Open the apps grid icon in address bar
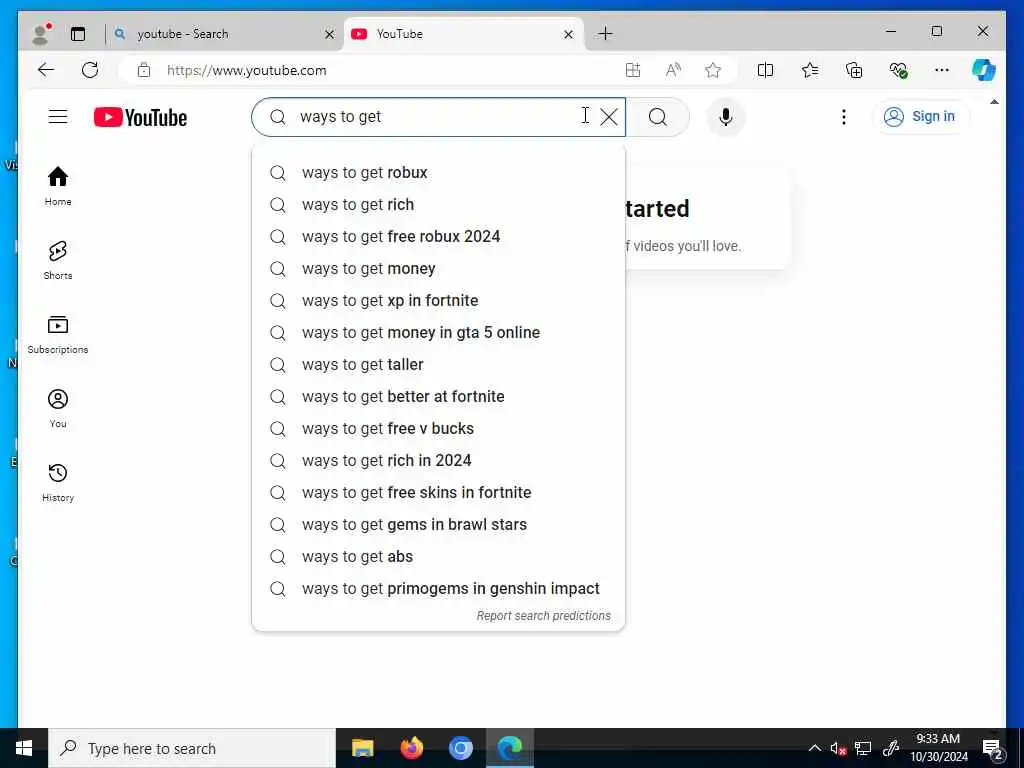 633,70
